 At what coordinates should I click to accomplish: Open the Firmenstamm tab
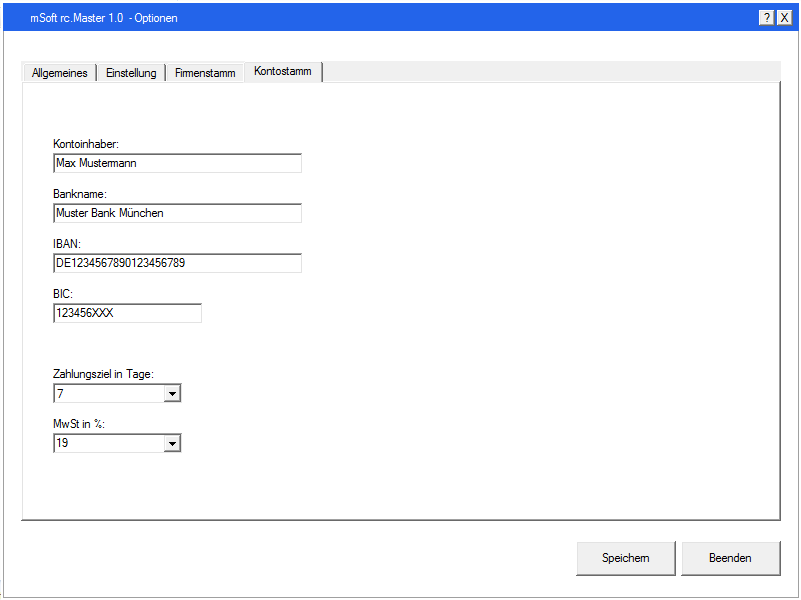[x=204, y=72]
